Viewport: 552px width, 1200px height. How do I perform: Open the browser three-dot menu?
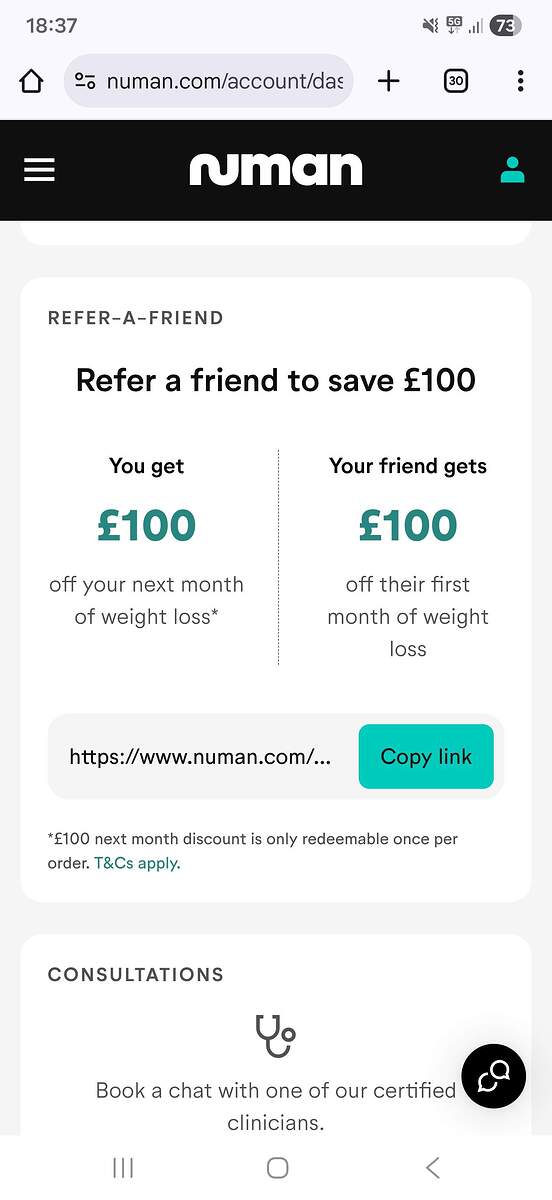coord(520,81)
